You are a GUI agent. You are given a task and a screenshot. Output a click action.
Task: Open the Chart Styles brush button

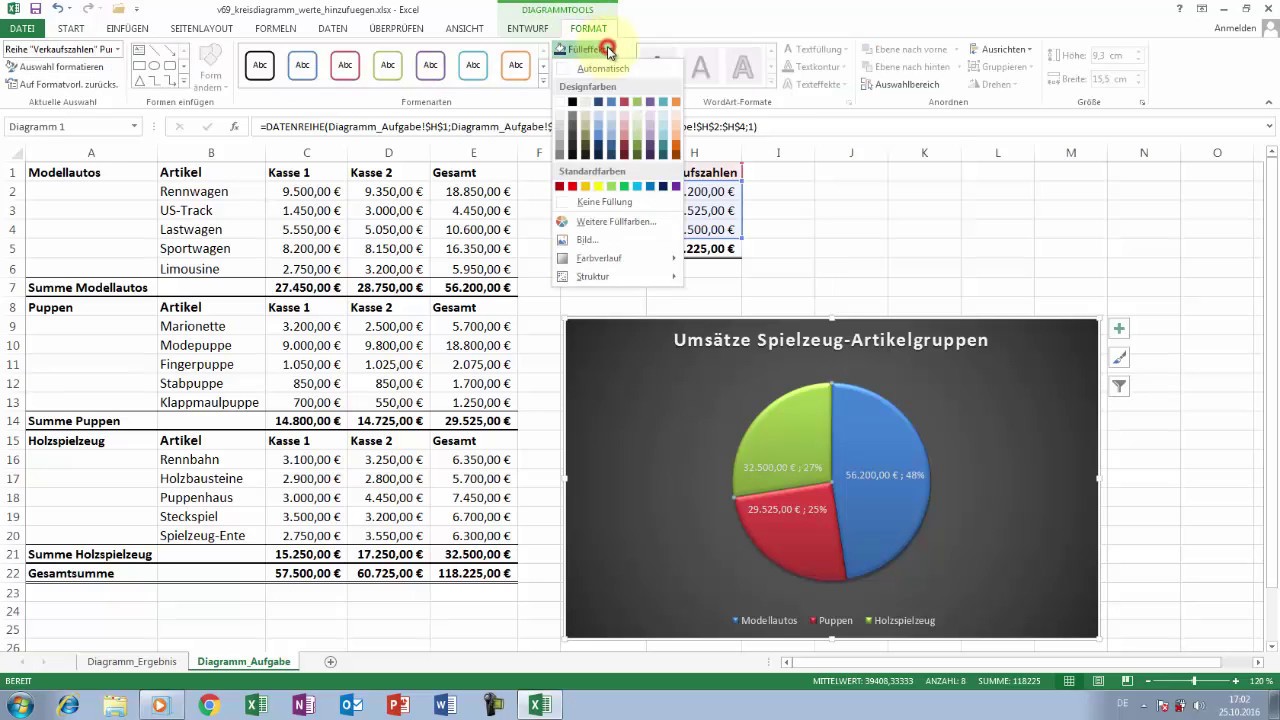click(x=1119, y=358)
